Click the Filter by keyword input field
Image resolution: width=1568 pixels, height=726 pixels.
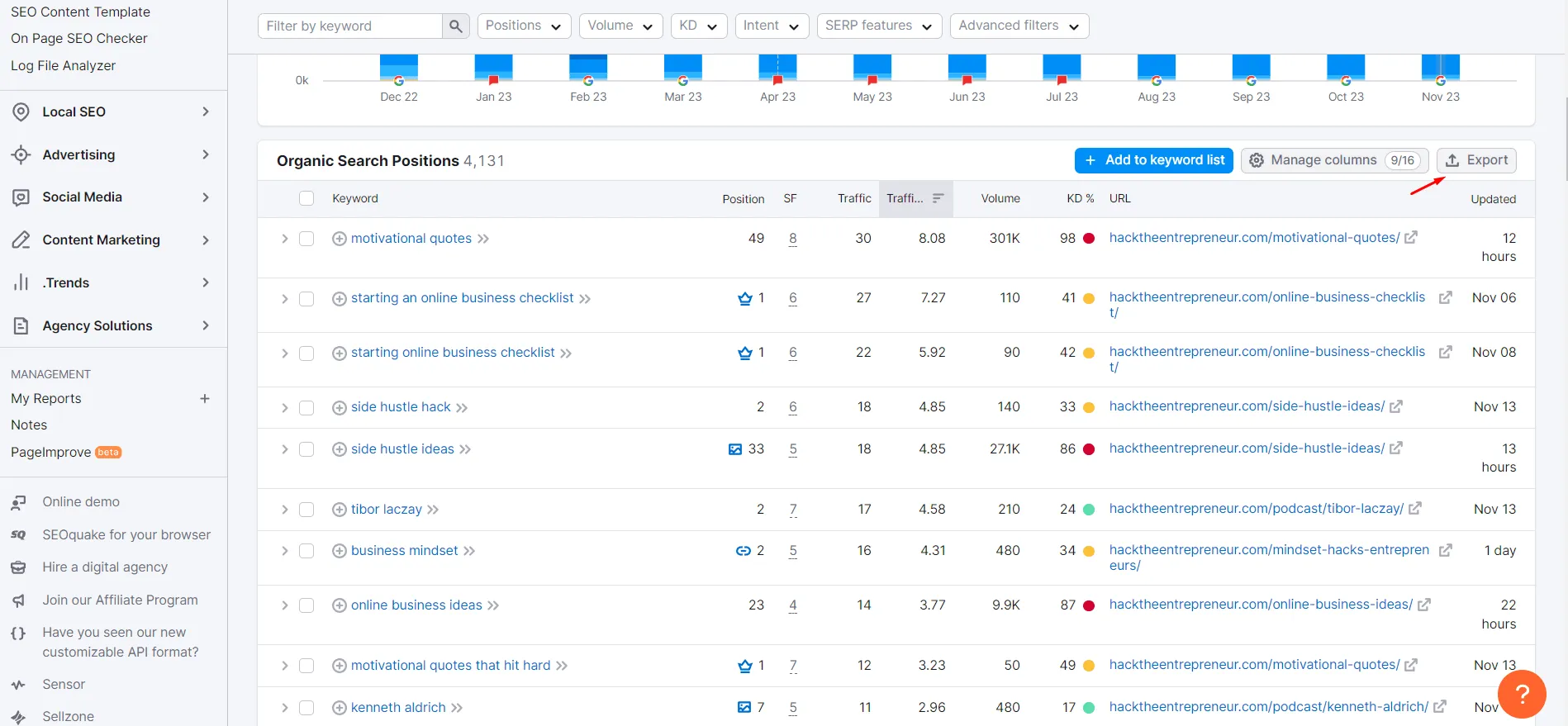[x=350, y=26]
